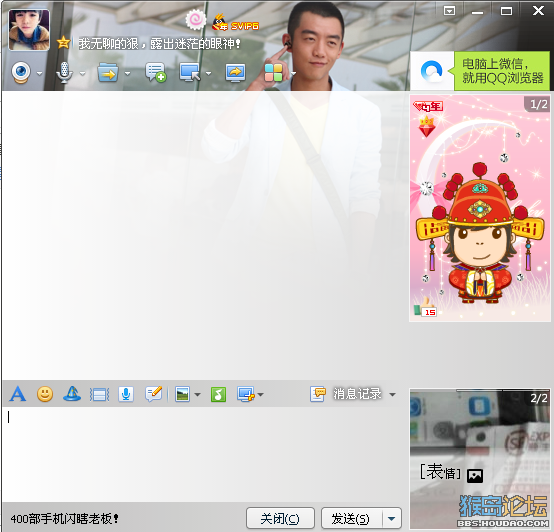The width and height of the screenshot is (554, 532).
Task: Open font settings with A icon
Action: click(x=18, y=394)
